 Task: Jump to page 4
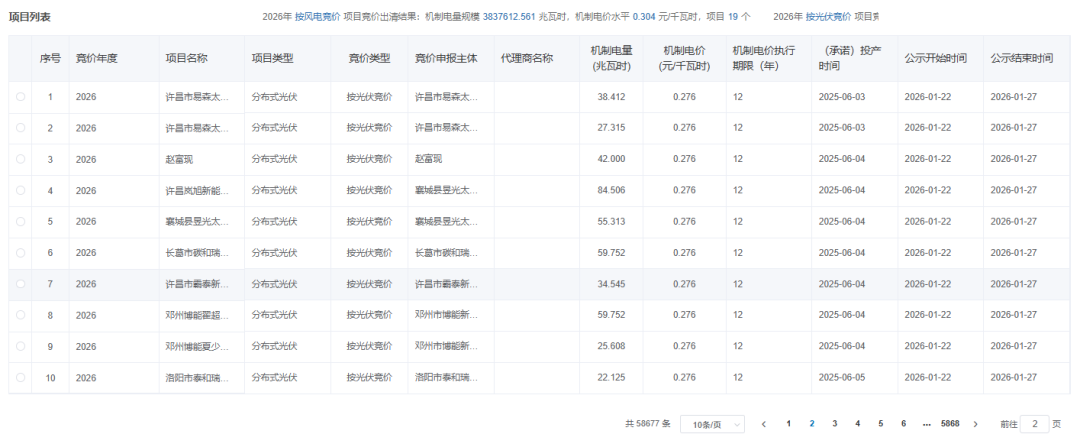click(857, 424)
